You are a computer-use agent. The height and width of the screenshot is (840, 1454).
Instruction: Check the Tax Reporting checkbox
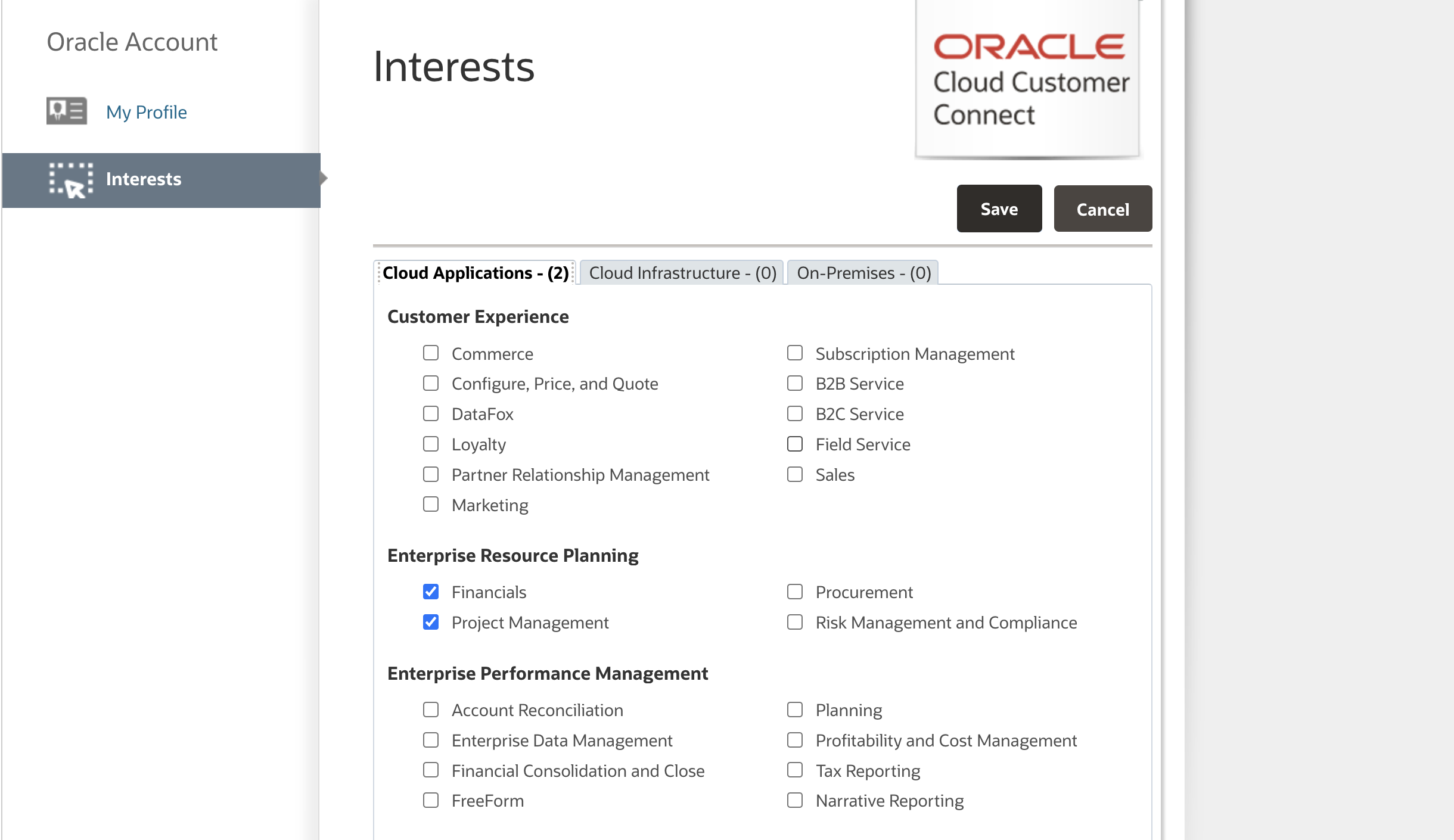tap(795, 770)
